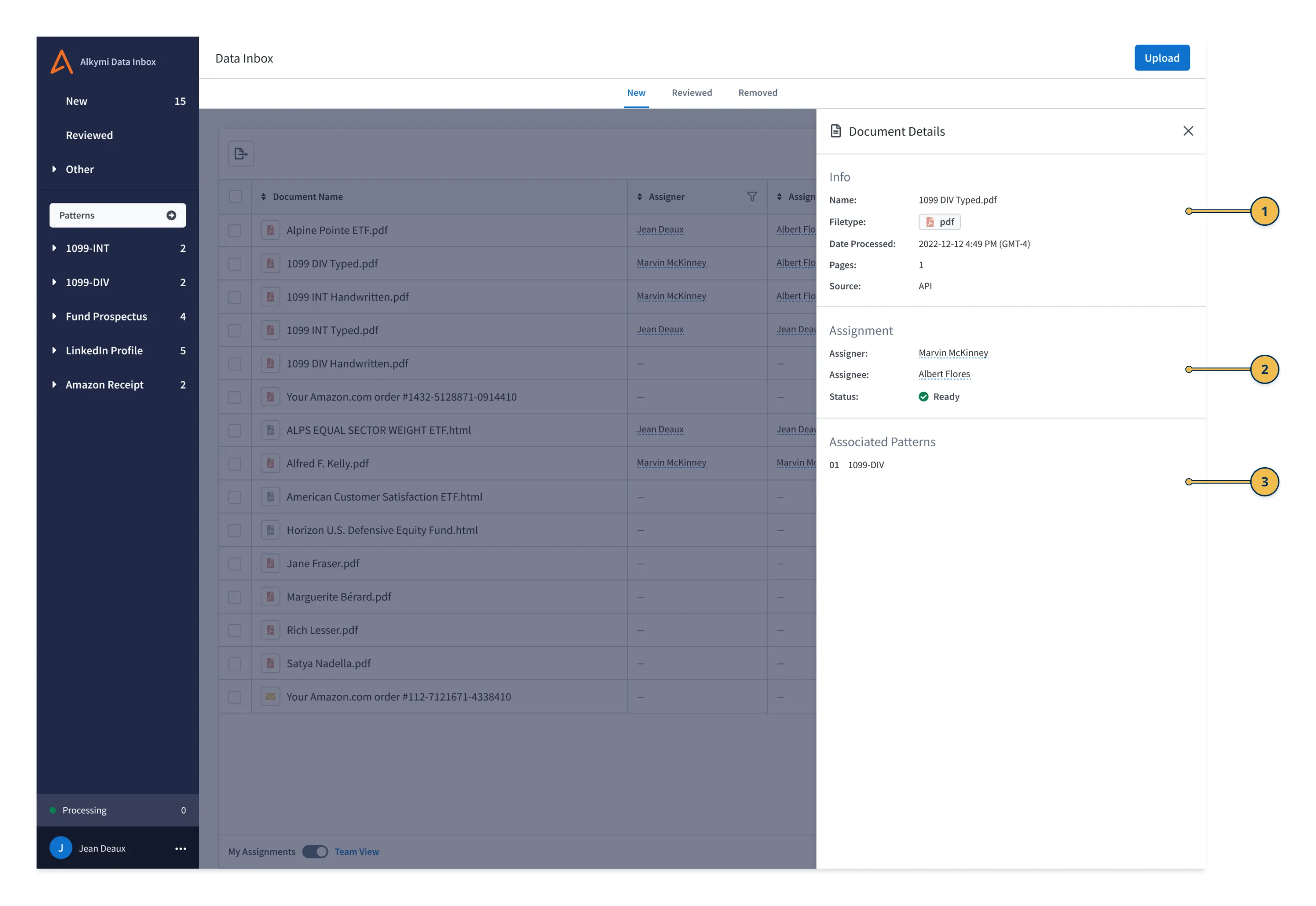Switch to the New tab

[x=636, y=92]
